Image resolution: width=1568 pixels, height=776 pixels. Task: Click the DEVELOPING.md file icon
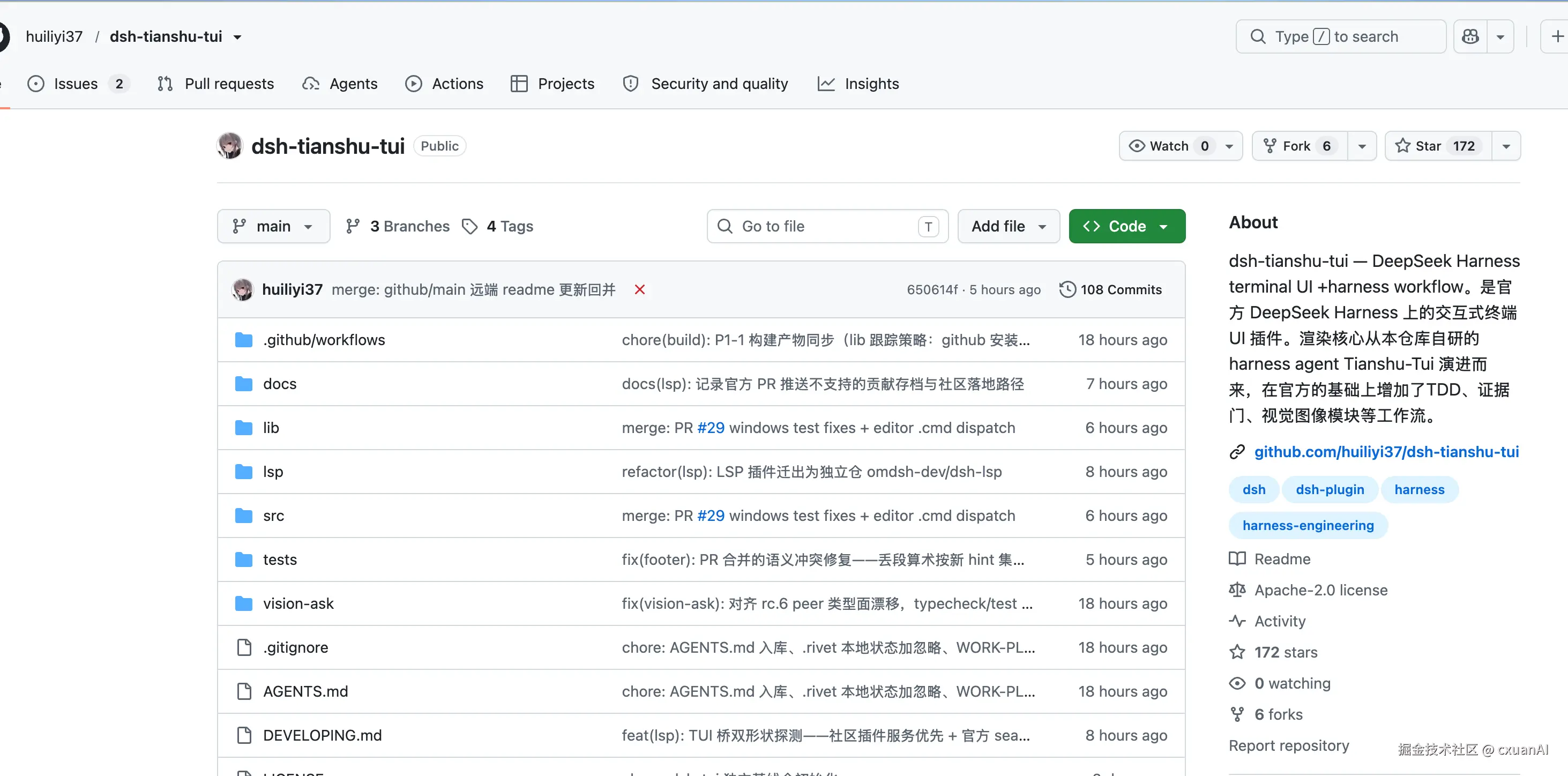(243, 735)
